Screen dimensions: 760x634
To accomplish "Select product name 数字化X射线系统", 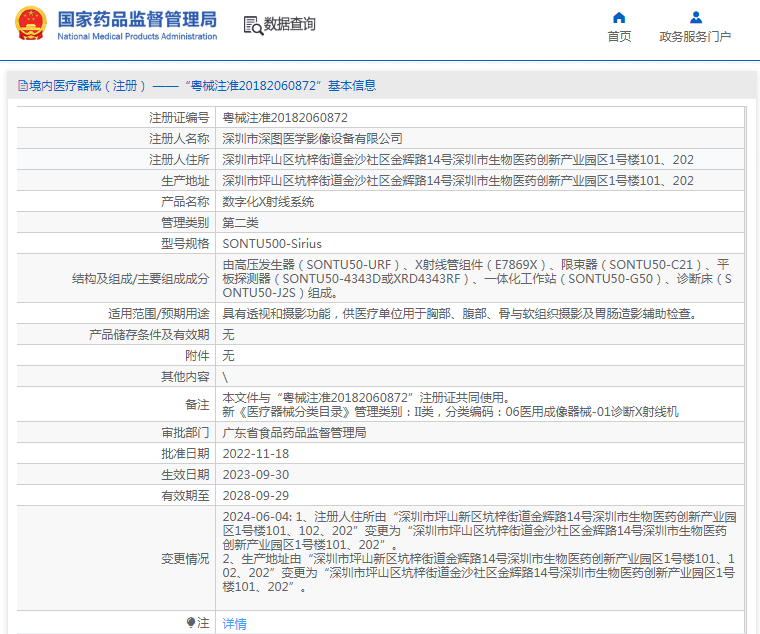I will pyautogui.click(x=268, y=202).
